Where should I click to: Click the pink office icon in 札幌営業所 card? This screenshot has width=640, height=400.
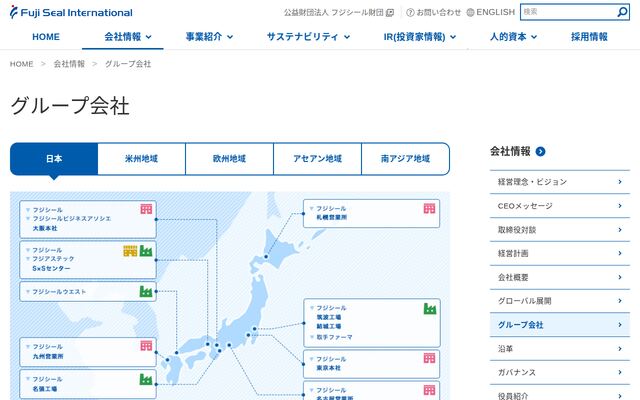tap(429, 209)
